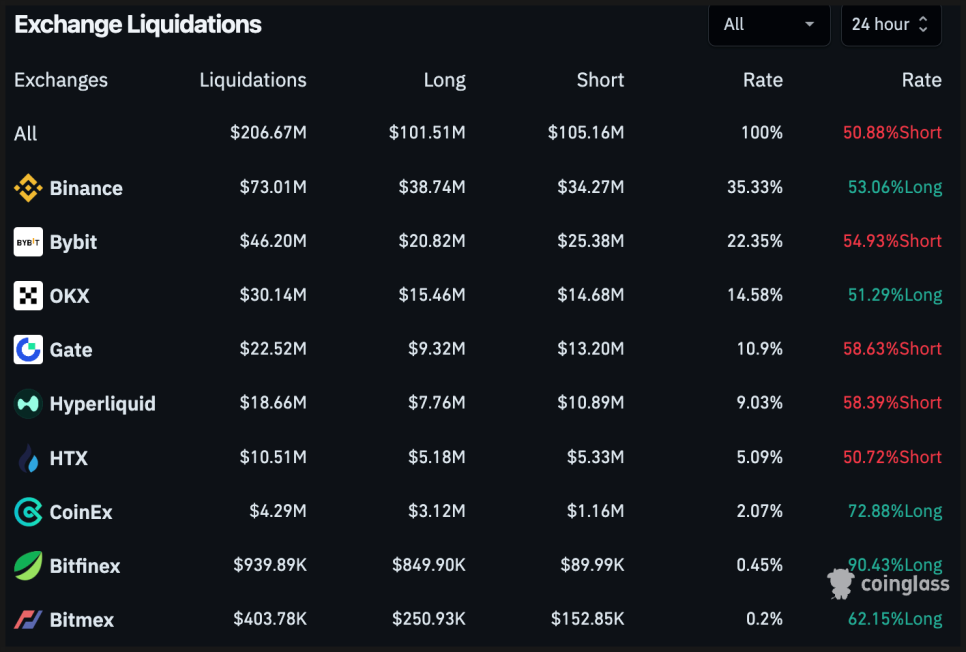Click the Binance exchange logo icon
966x652 pixels.
28,188
